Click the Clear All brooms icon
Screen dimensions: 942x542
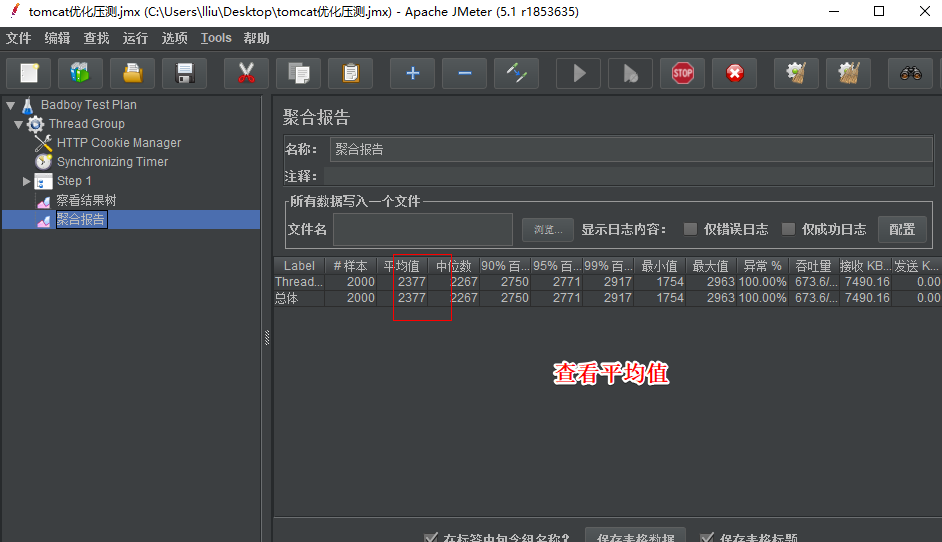pyautogui.click(x=849, y=73)
